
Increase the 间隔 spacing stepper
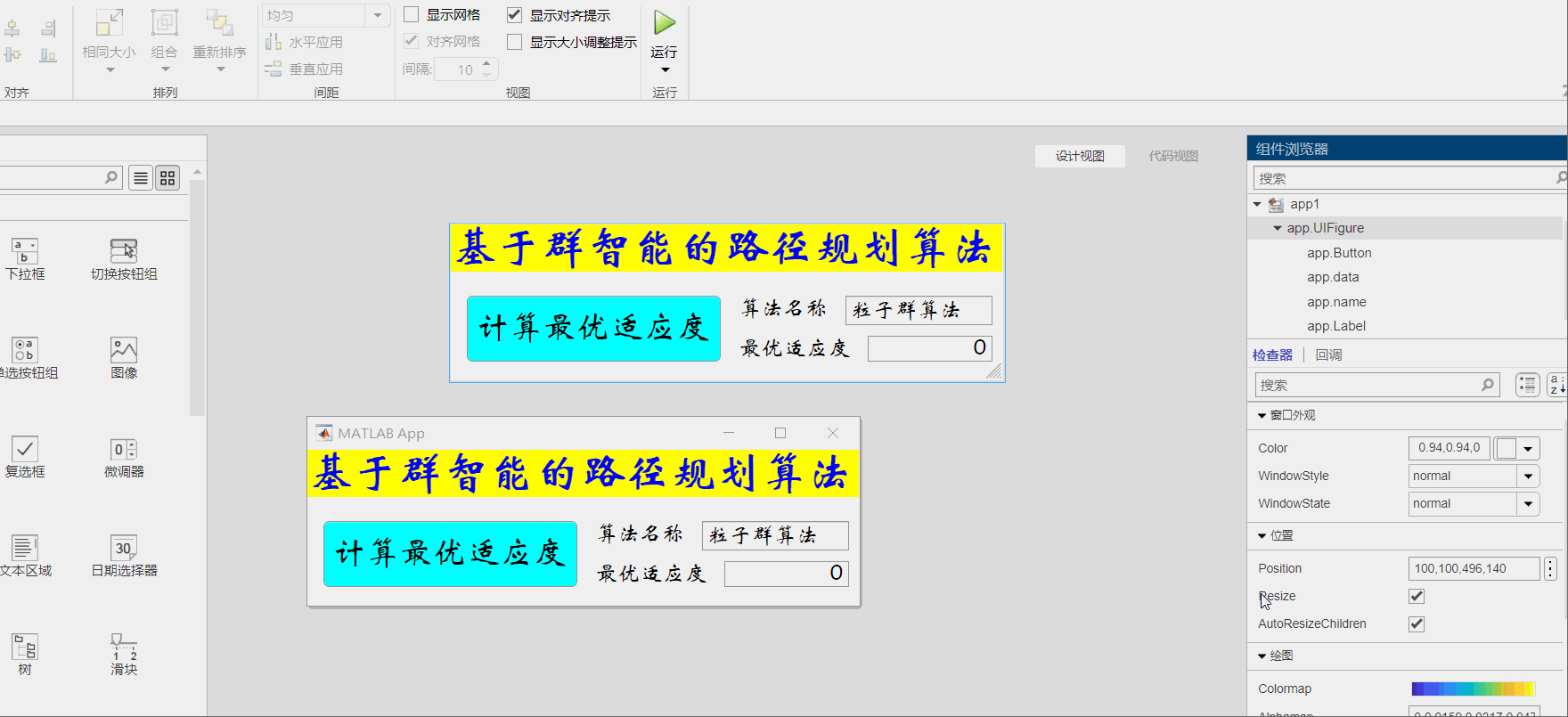pyautogui.click(x=486, y=63)
